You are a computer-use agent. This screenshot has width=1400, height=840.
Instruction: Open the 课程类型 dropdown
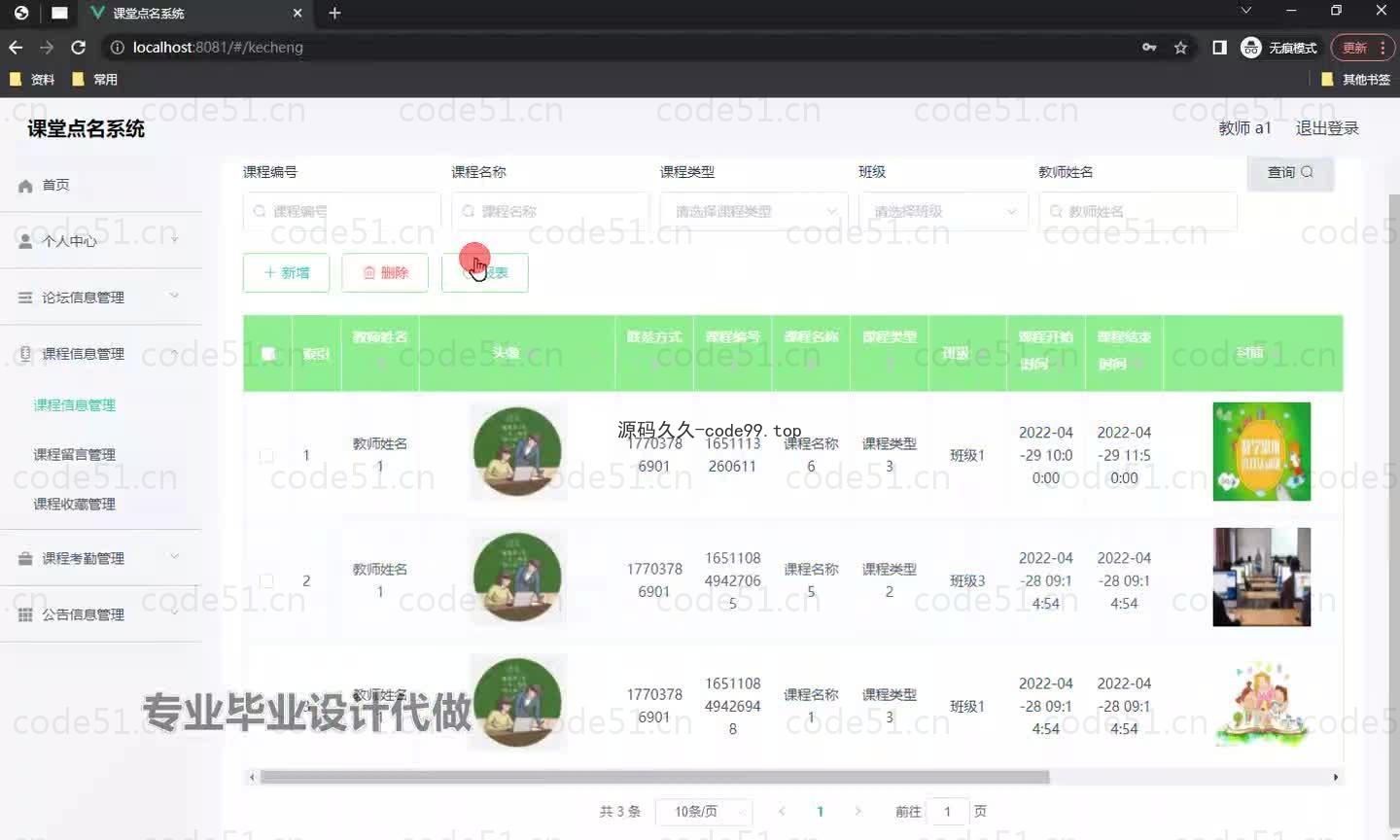[753, 211]
